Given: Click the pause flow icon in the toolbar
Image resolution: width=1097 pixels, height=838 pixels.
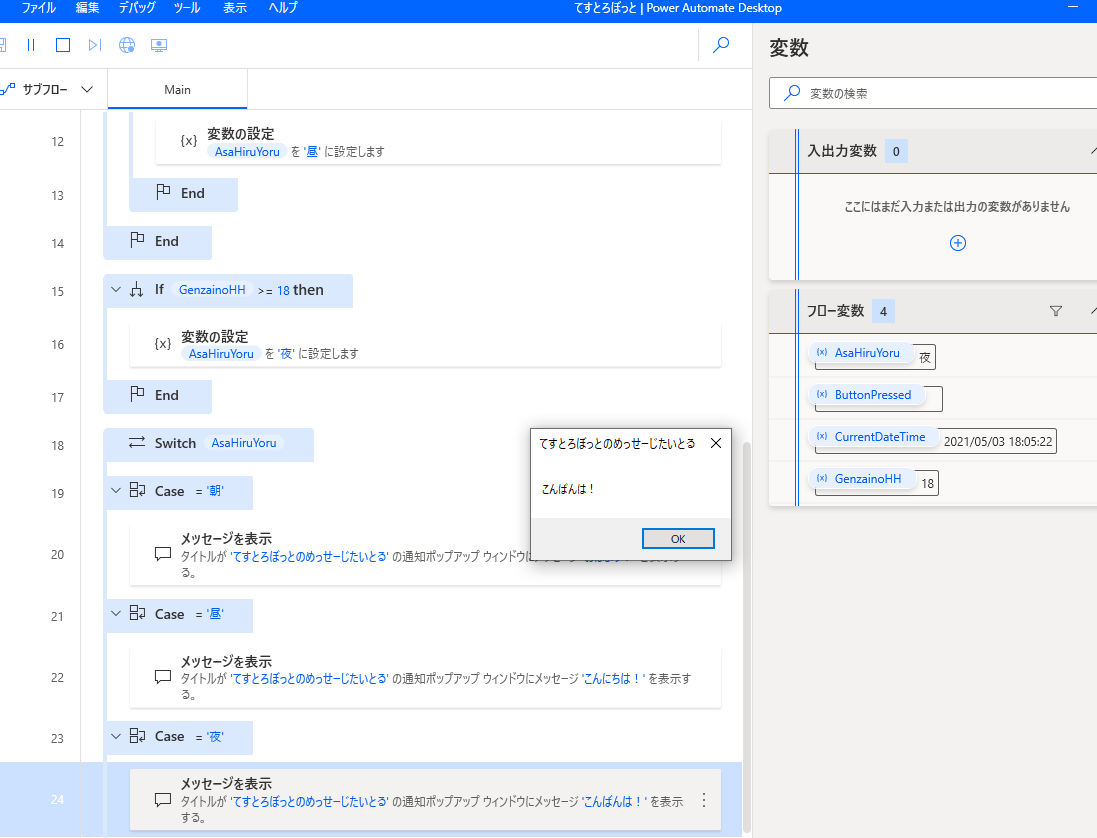Looking at the screenshot, I should tap(31, 45).
